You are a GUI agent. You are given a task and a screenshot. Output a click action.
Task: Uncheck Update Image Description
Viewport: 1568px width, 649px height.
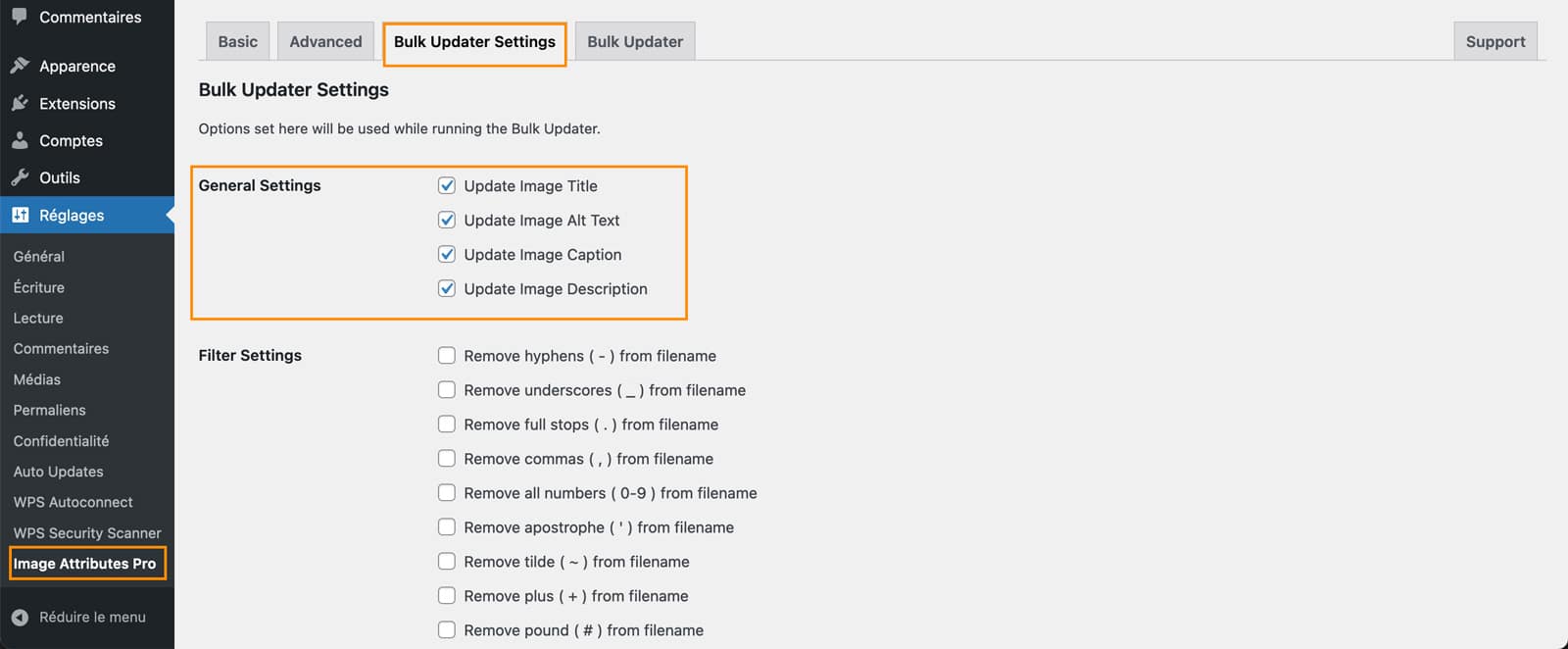(x=447, y=288)
